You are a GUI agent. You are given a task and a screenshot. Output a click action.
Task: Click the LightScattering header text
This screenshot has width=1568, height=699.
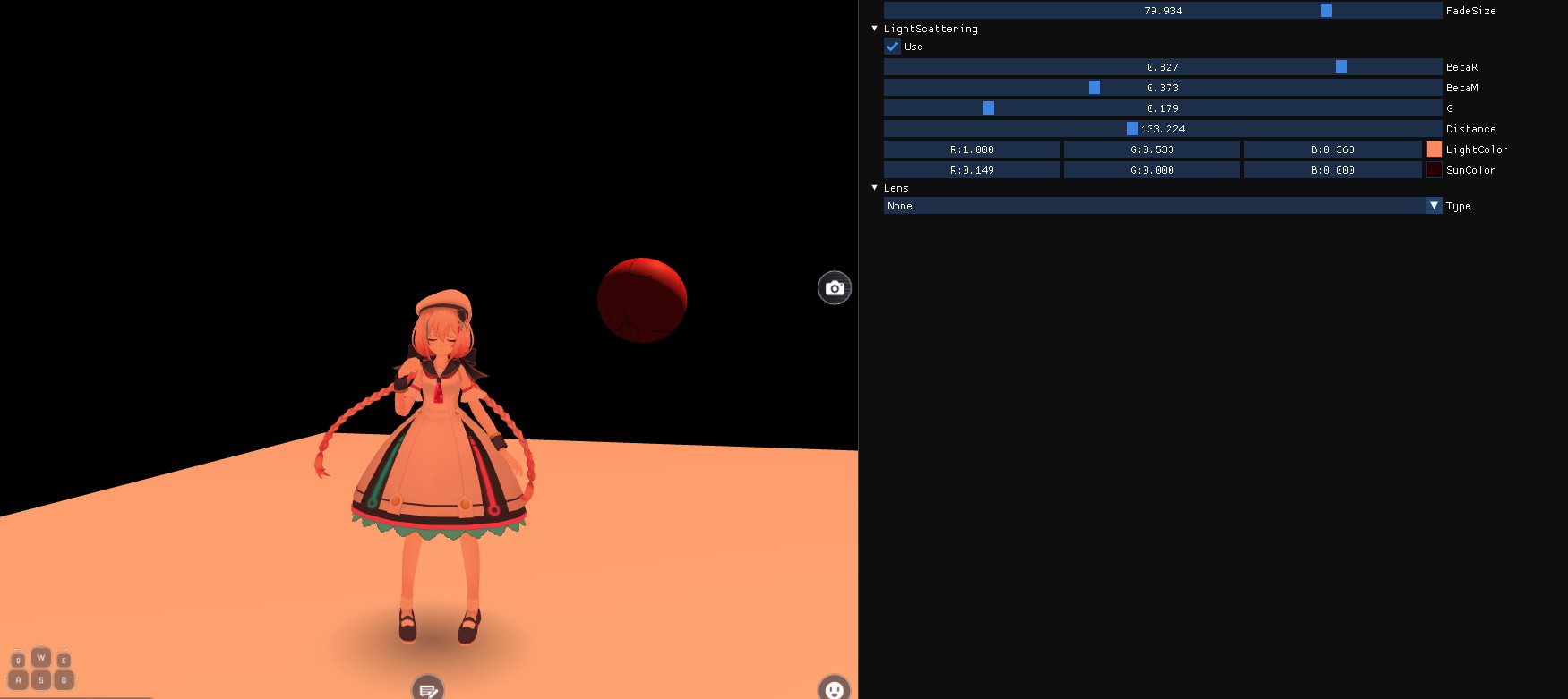point(930,29)
